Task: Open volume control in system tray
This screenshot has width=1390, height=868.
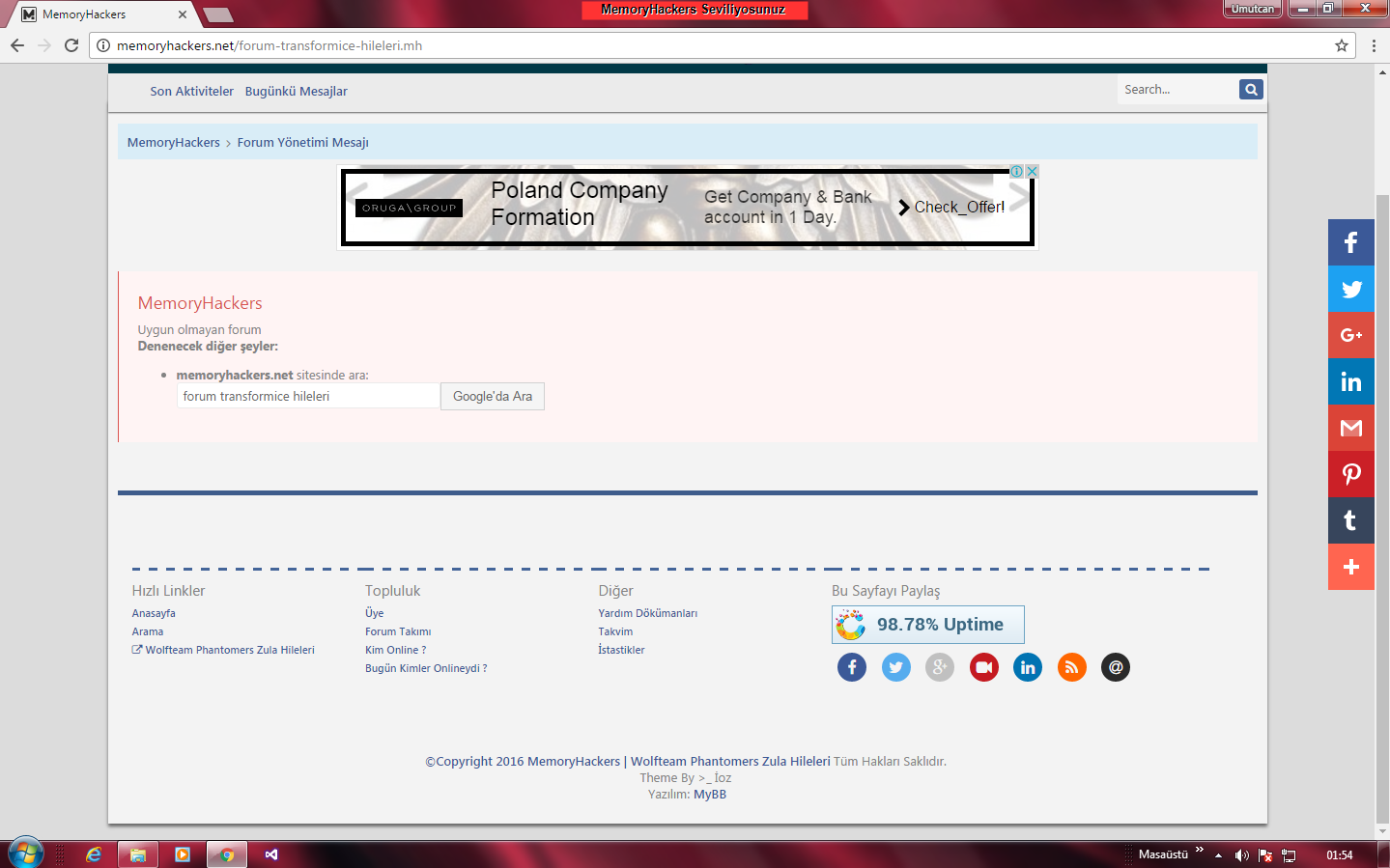Action: pos(1242,855)
